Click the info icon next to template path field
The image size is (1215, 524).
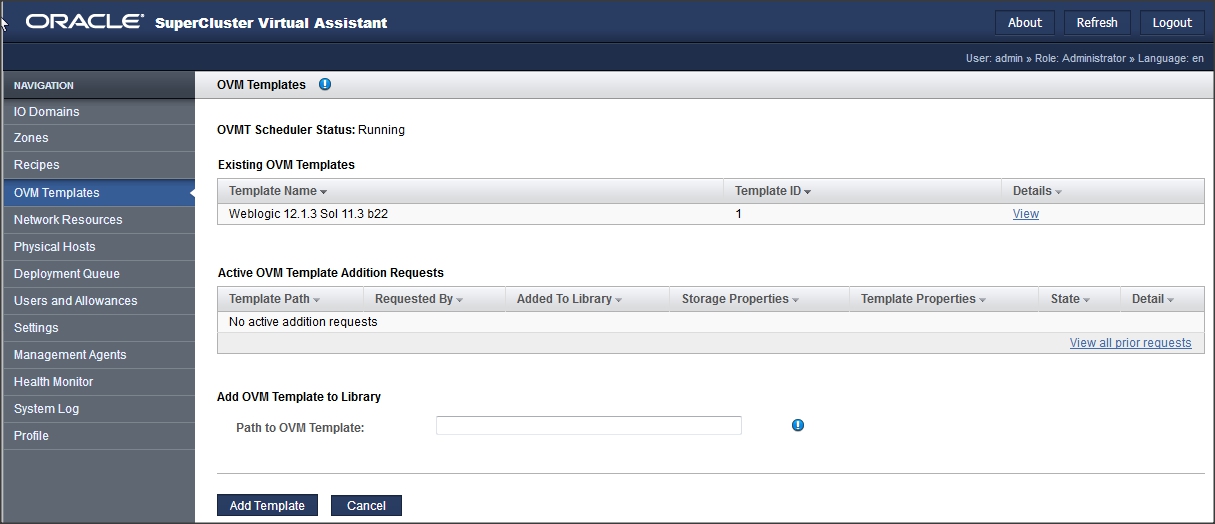(x=798, y=425)
